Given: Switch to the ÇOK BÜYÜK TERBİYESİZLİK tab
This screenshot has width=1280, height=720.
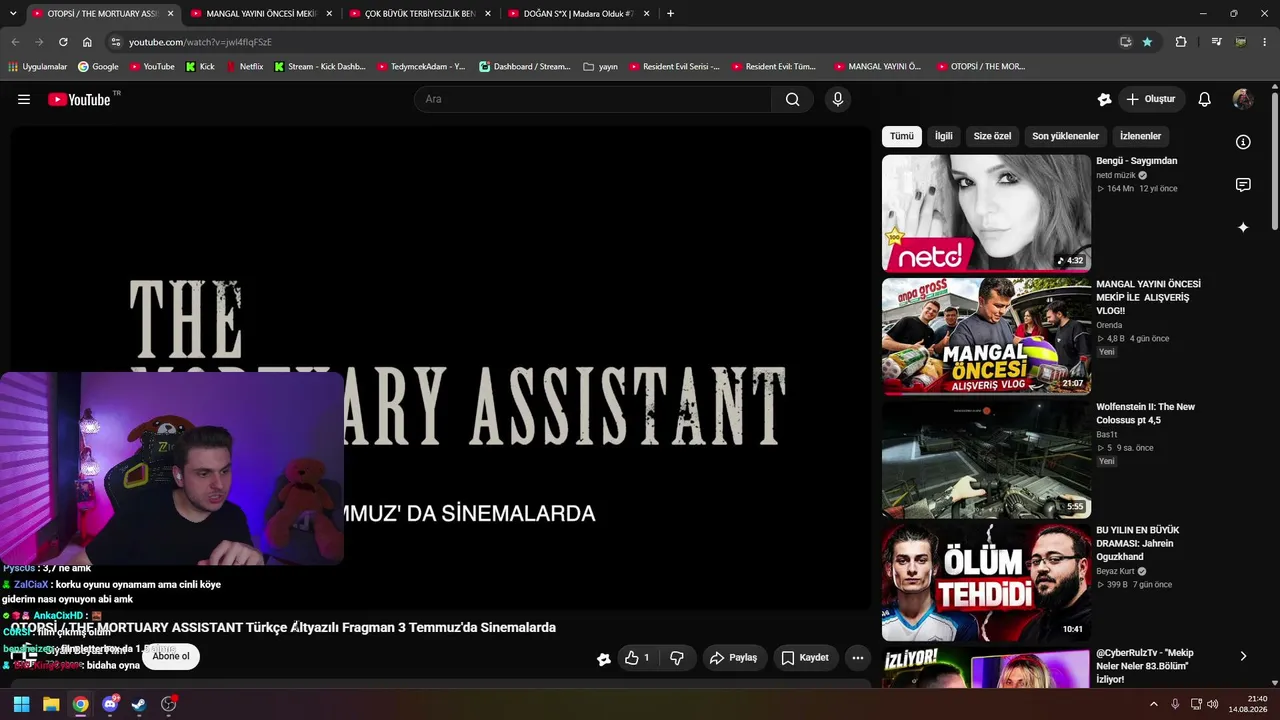Looking at the screenshot, I should (420, 14).
